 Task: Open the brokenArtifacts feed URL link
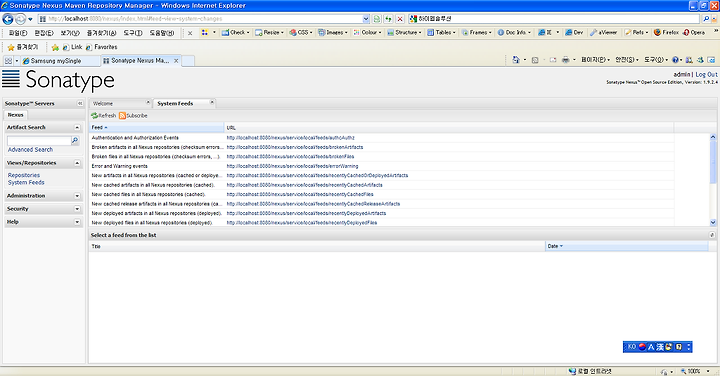[x=295, y=147]
